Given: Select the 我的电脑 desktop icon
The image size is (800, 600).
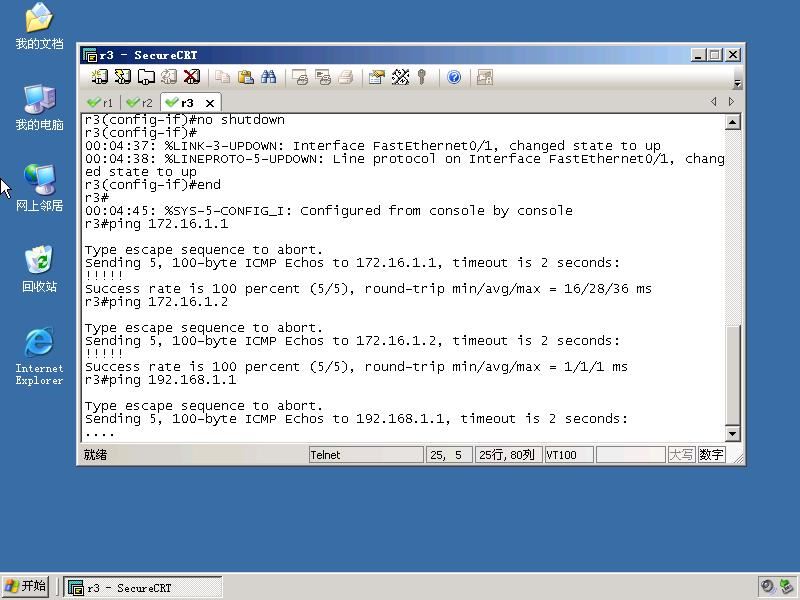Looking at the screenshot, I should coord(39,107).
